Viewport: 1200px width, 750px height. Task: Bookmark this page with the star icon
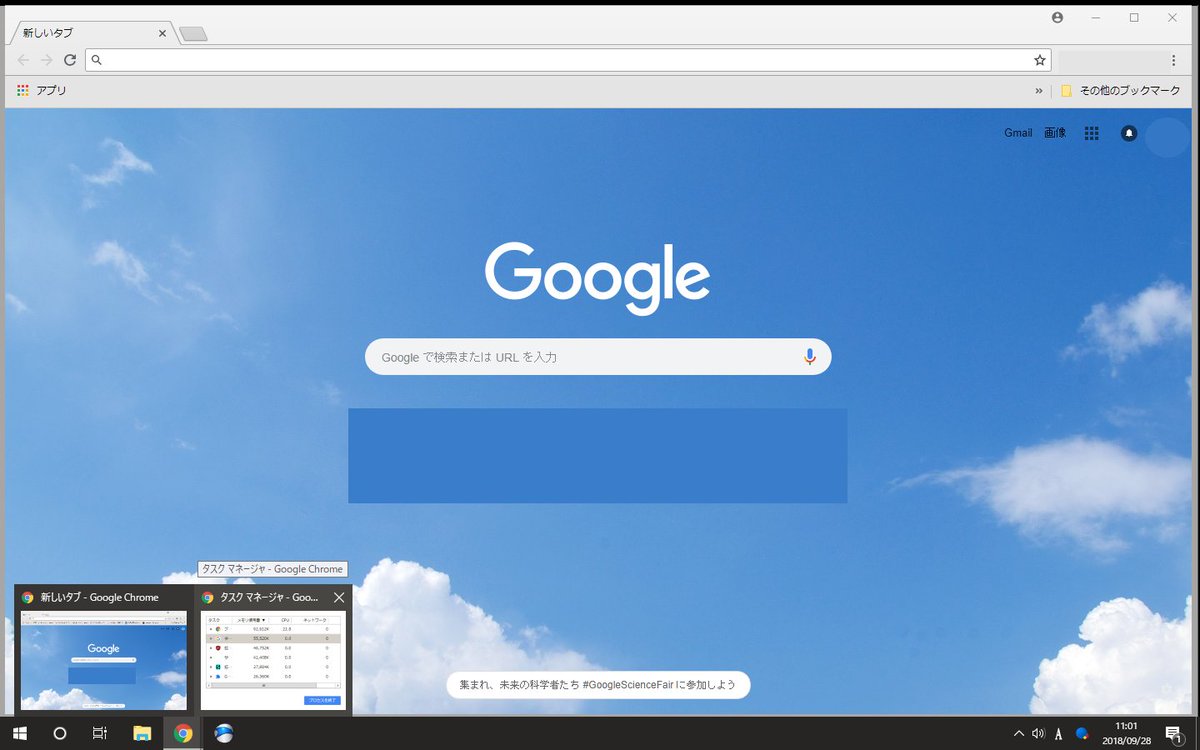(1040, 60)
